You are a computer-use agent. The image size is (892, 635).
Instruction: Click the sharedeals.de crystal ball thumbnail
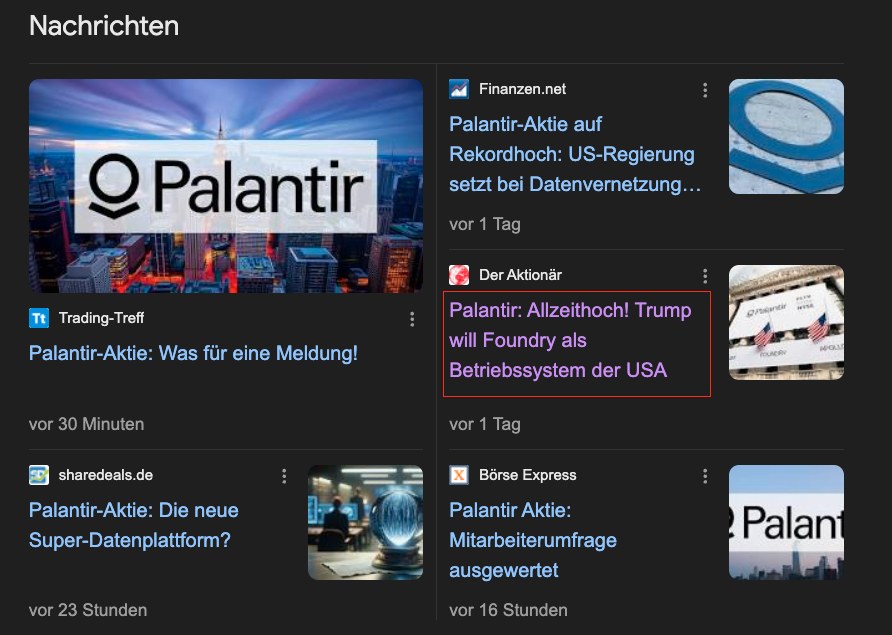pyautogui.click(x=365, y=522)
